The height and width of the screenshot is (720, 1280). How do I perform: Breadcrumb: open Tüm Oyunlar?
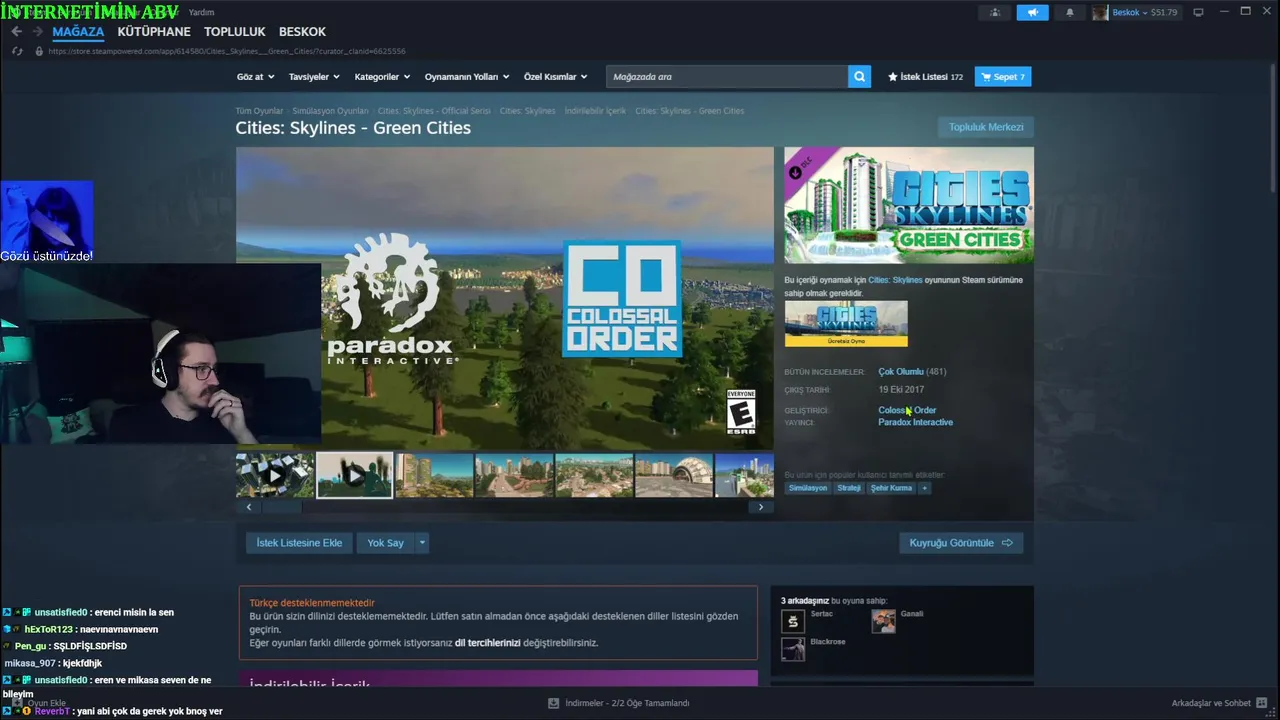pos(259,111)
